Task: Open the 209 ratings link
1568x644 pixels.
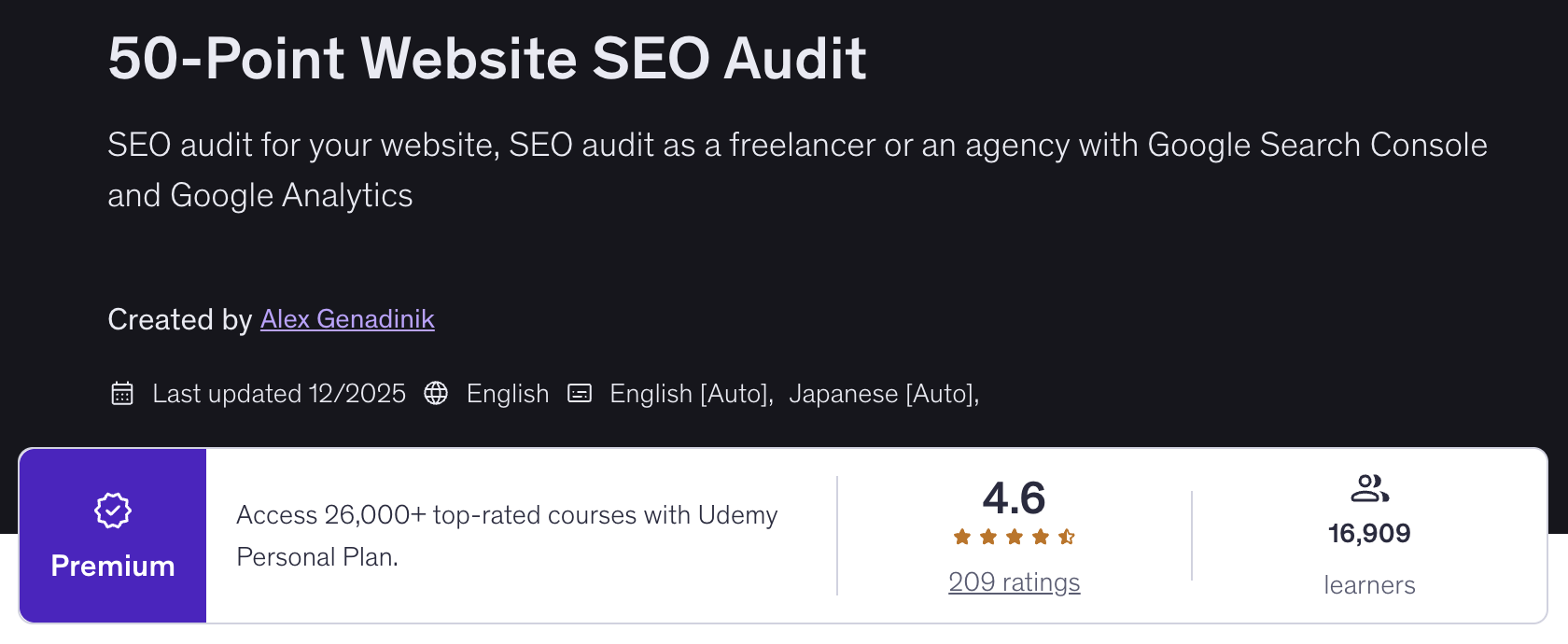Action: [x=1014, y=582]
